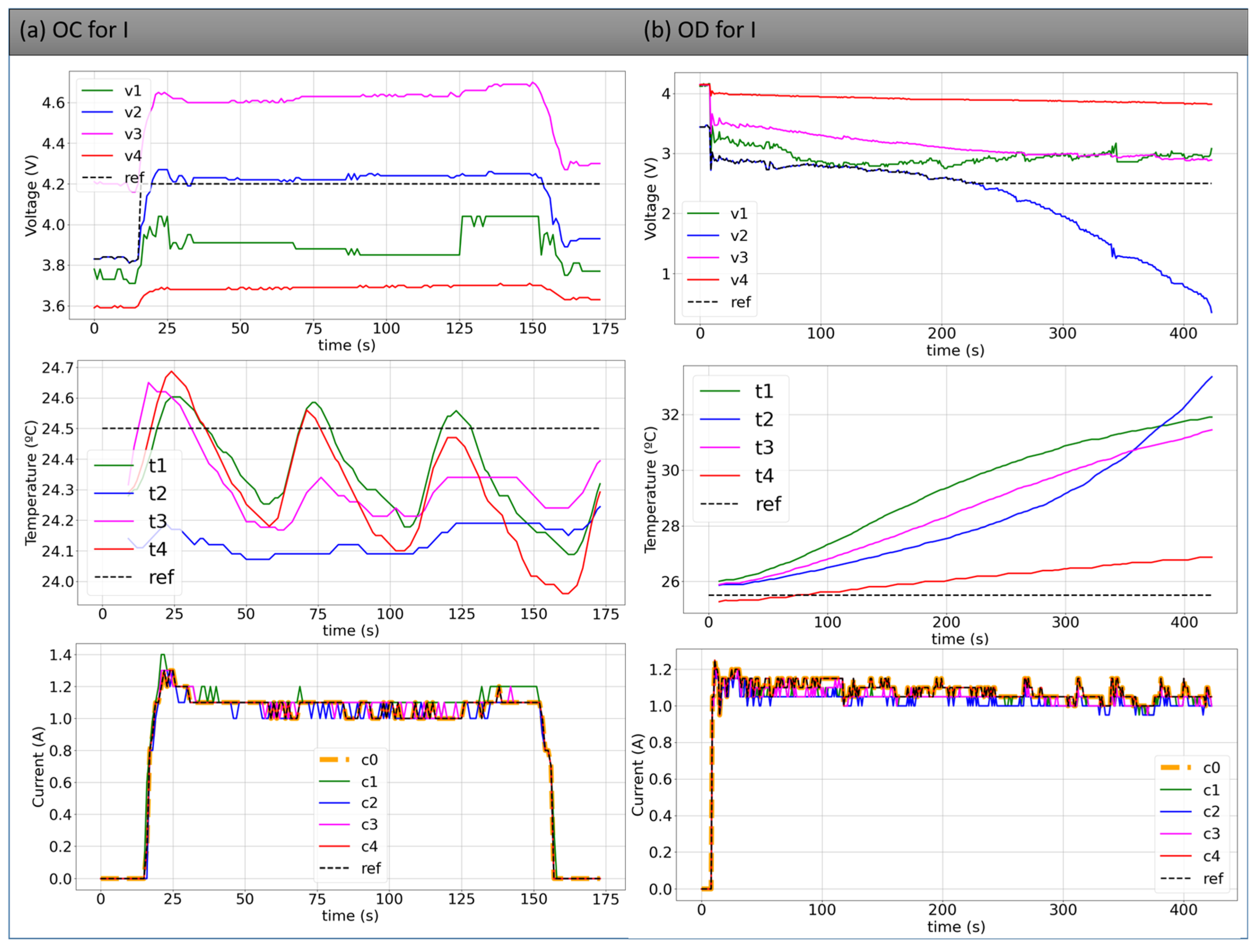The width and height of the screenshot is (1260, 952).
Task: Click the 1.4 tick on the OC current axis
Action: (x=60, y=655)
